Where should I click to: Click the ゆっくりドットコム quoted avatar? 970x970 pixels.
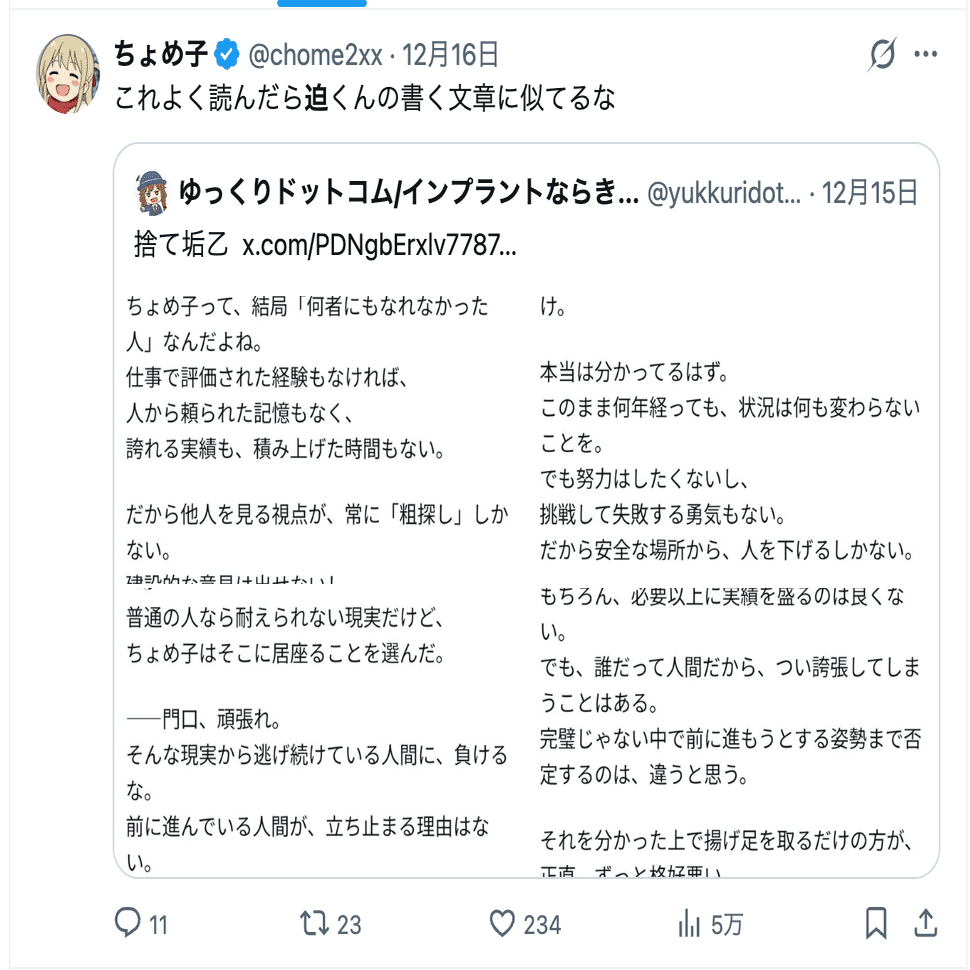152,192
